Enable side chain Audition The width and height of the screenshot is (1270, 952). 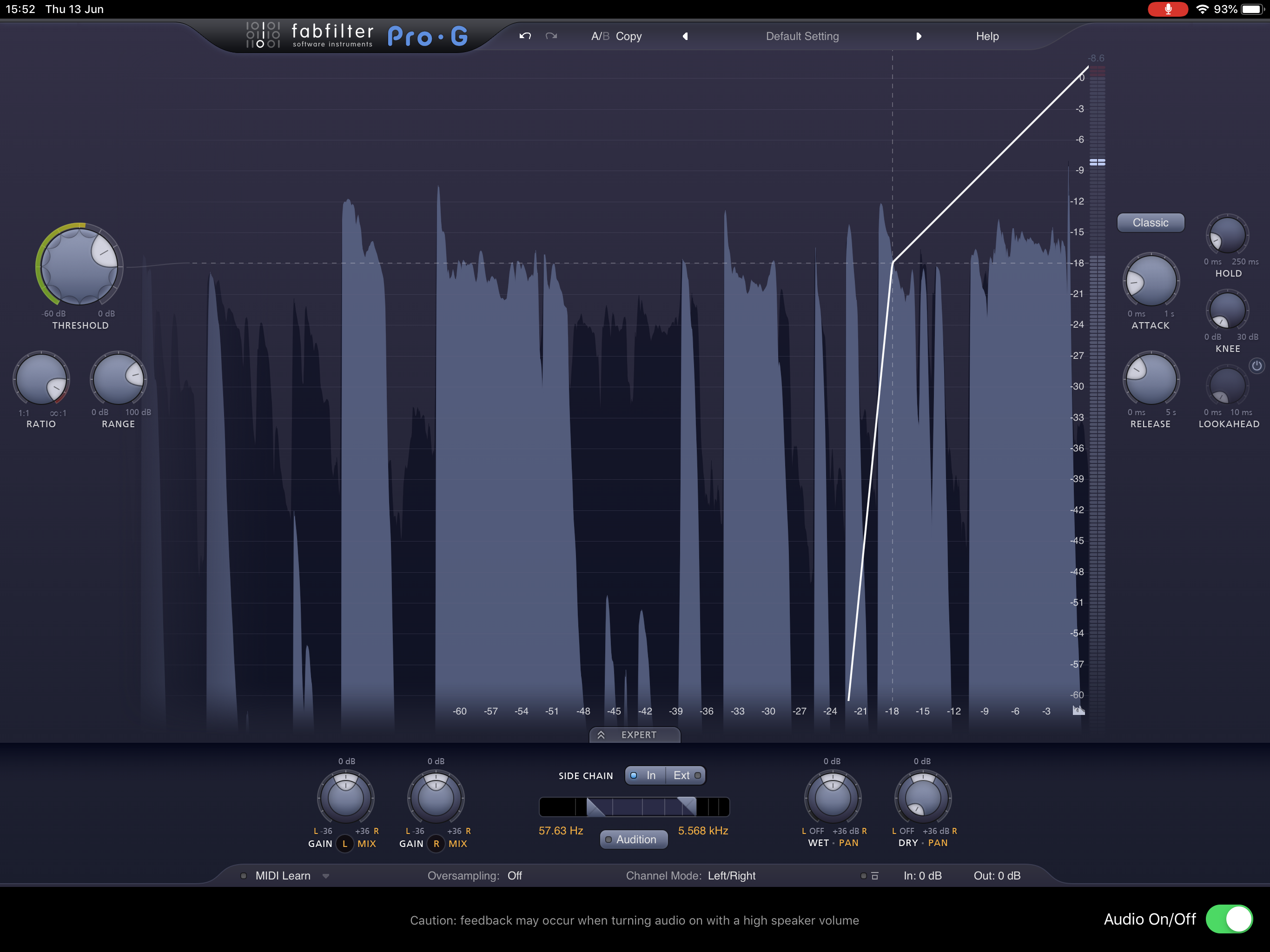633,840
